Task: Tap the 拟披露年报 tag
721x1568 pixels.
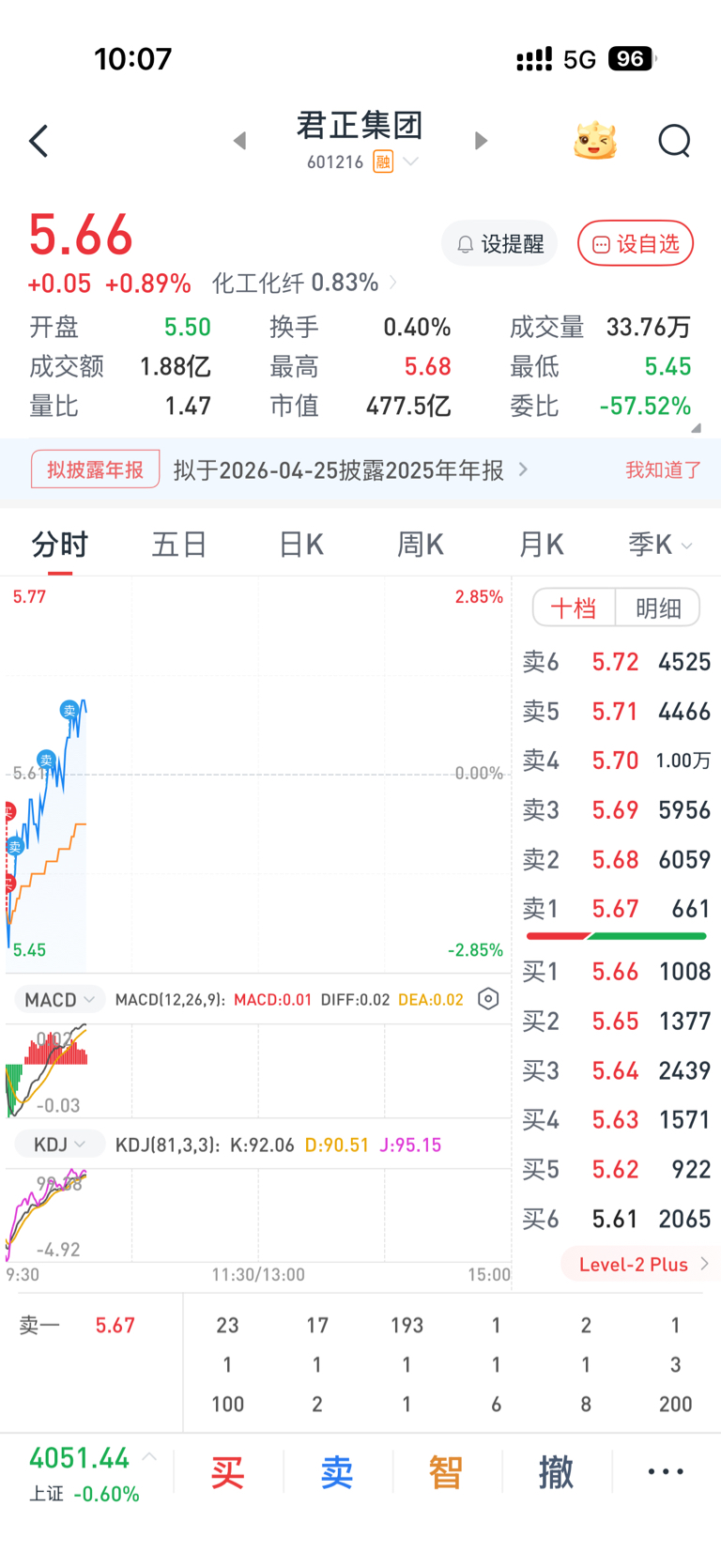Action: click(x=95, y=469)
